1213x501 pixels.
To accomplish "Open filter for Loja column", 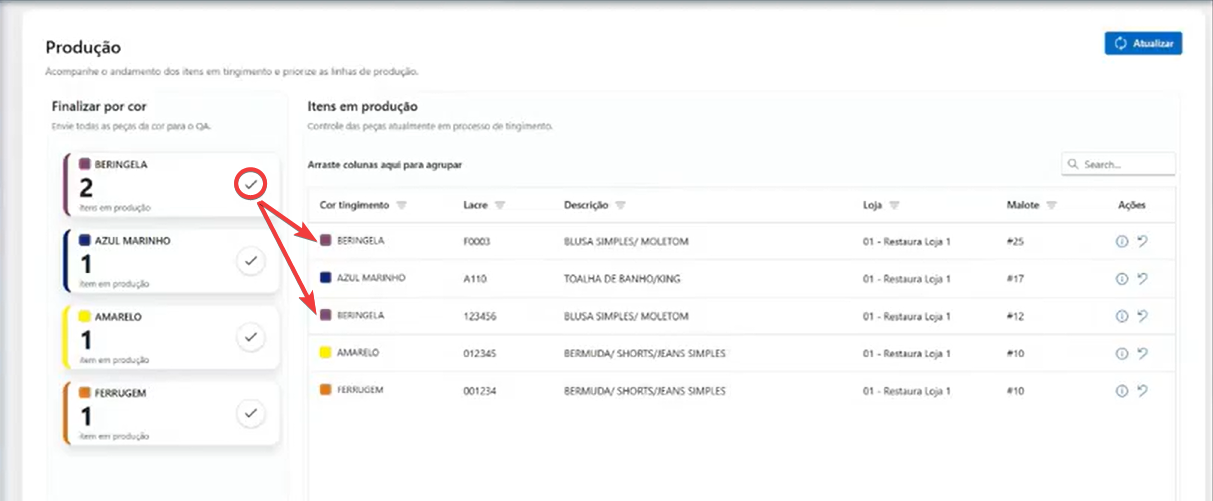I will point(894,205).
